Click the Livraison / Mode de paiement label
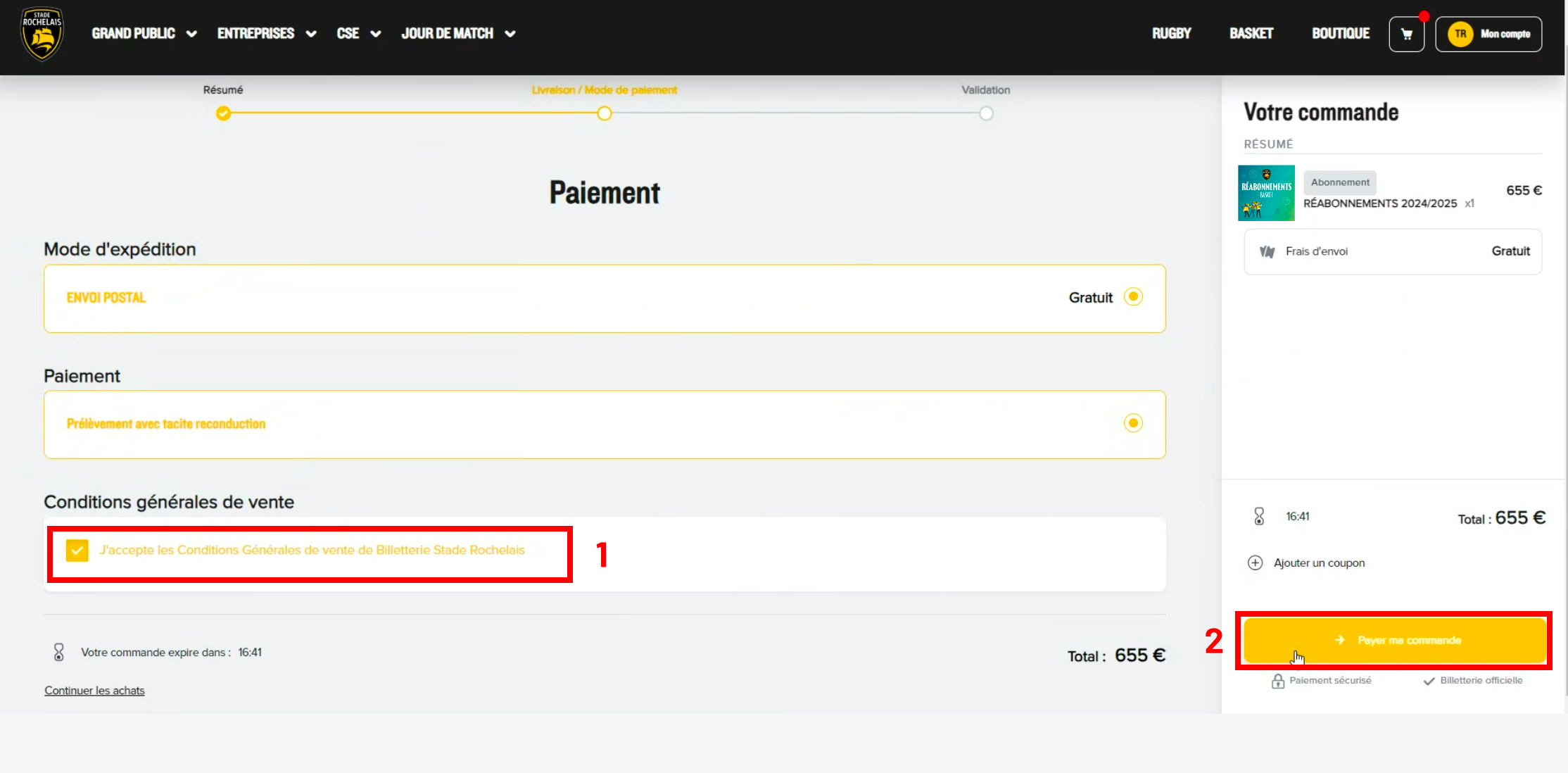The image size is (1568, 773). [605, 90]
